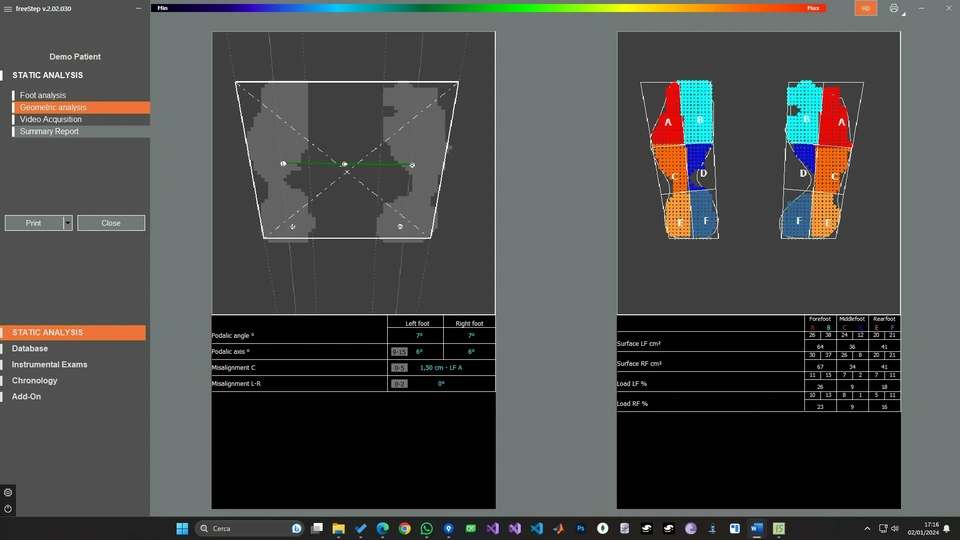Open WhatsApp from the taskbar
This screenshot has width=960, height=540.
(x=427, y=528)
